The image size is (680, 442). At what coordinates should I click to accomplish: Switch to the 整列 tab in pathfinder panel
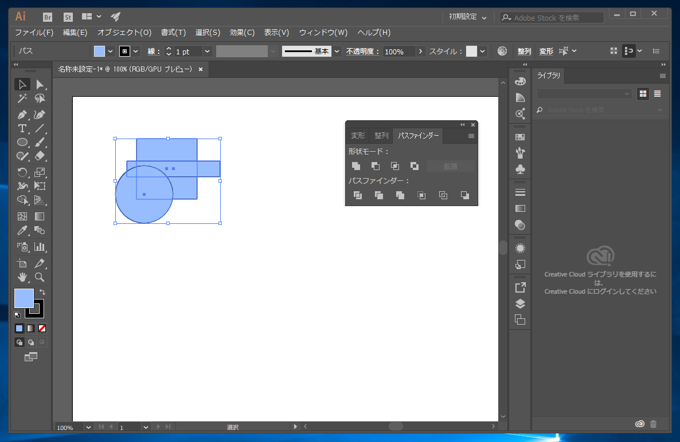click(x=381, y=136)
